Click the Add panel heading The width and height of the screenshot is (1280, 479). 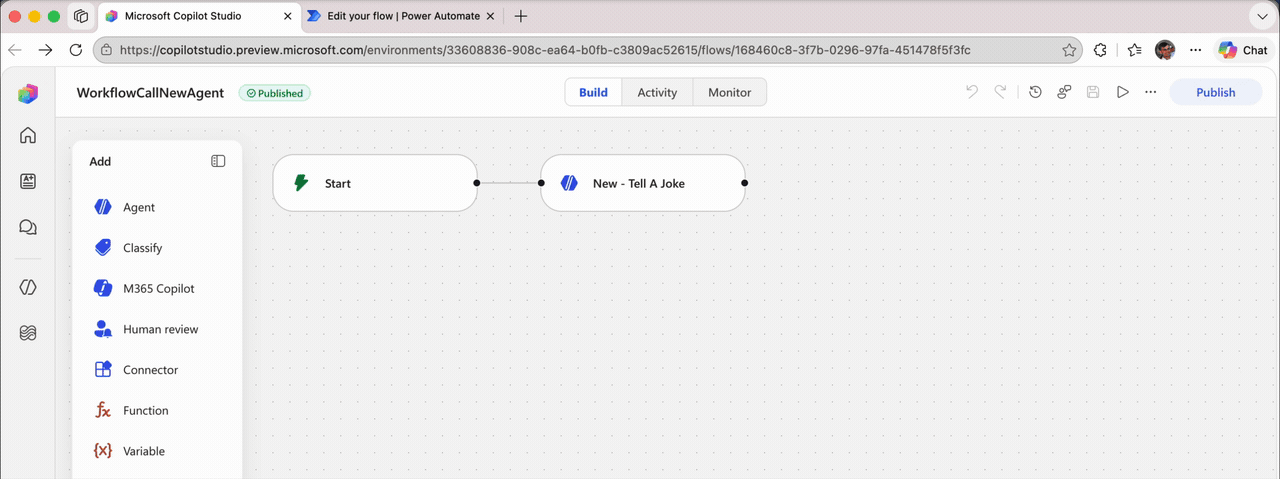pyautogui.click(x=100, y=161)
